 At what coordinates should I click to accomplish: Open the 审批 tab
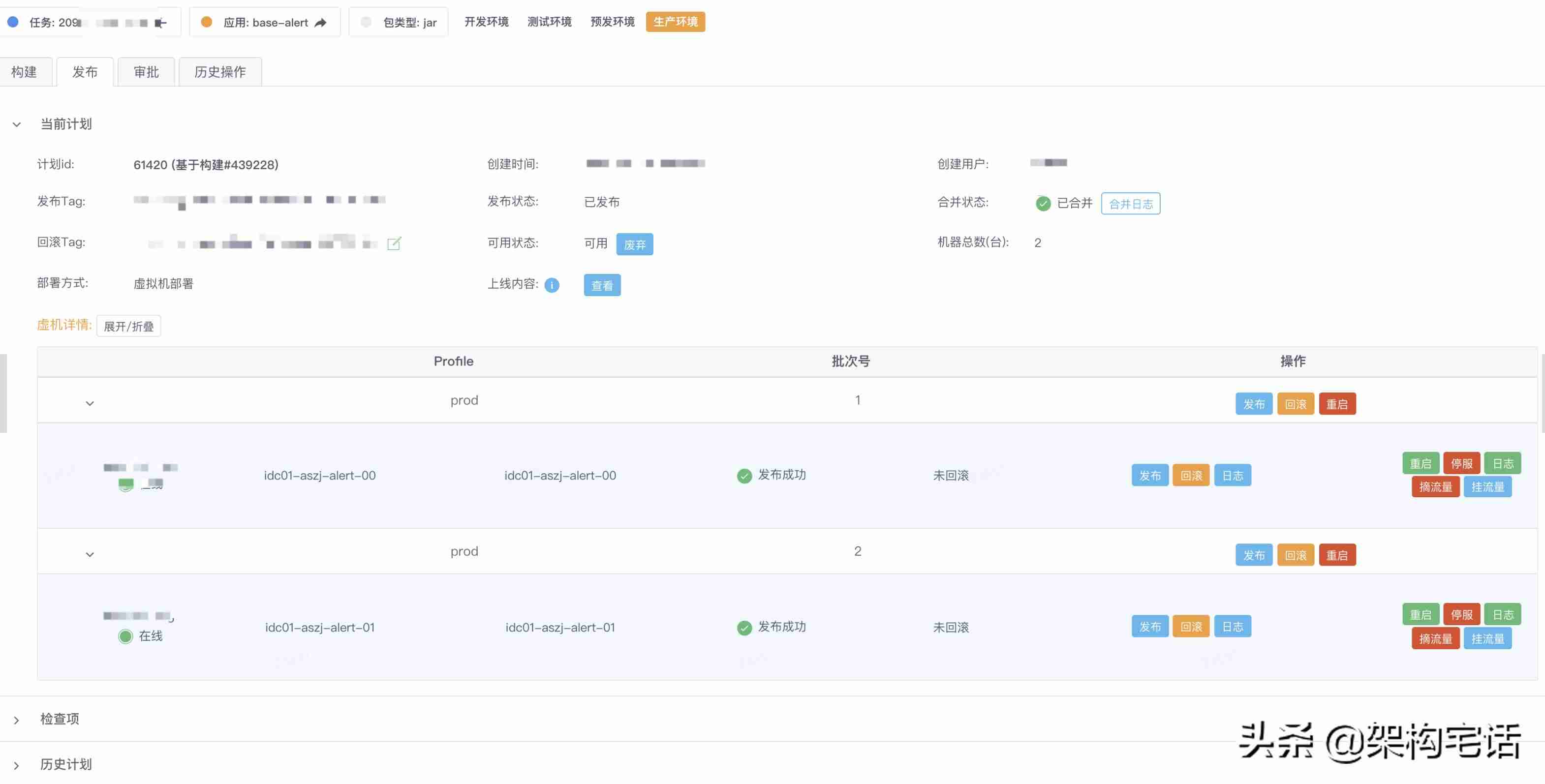[146, 72]
